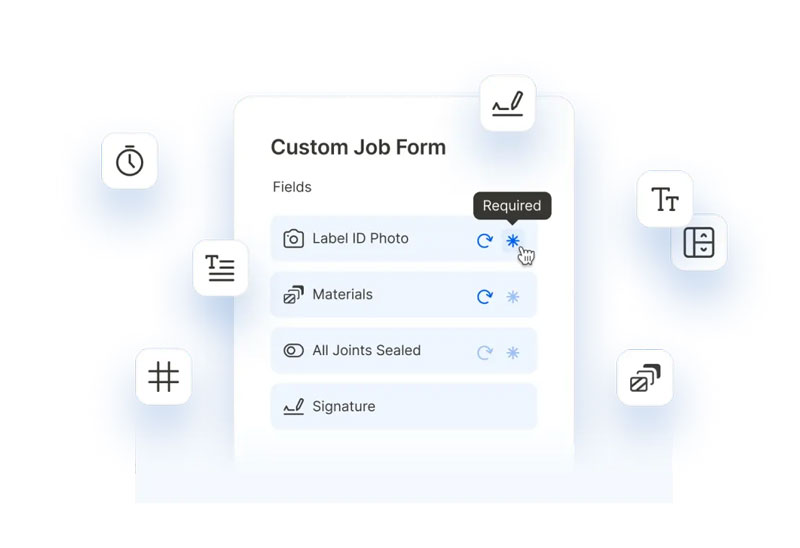Viewport: 800px width, 548px height.
Task: Click faded repeat arrow on All Joints Sealed
Action: coord(485,353)
